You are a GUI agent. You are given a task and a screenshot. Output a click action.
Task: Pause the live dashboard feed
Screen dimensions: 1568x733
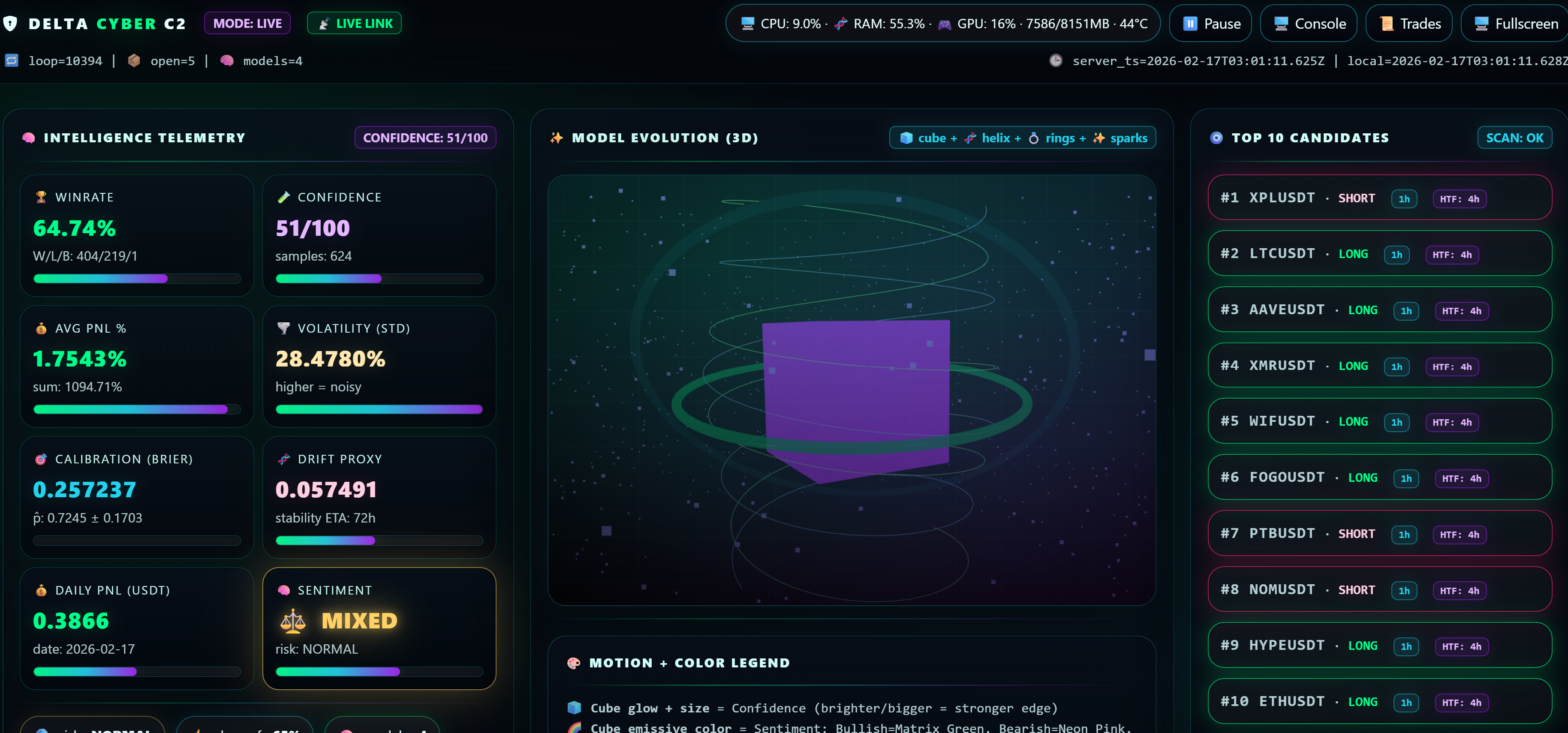1210,24
